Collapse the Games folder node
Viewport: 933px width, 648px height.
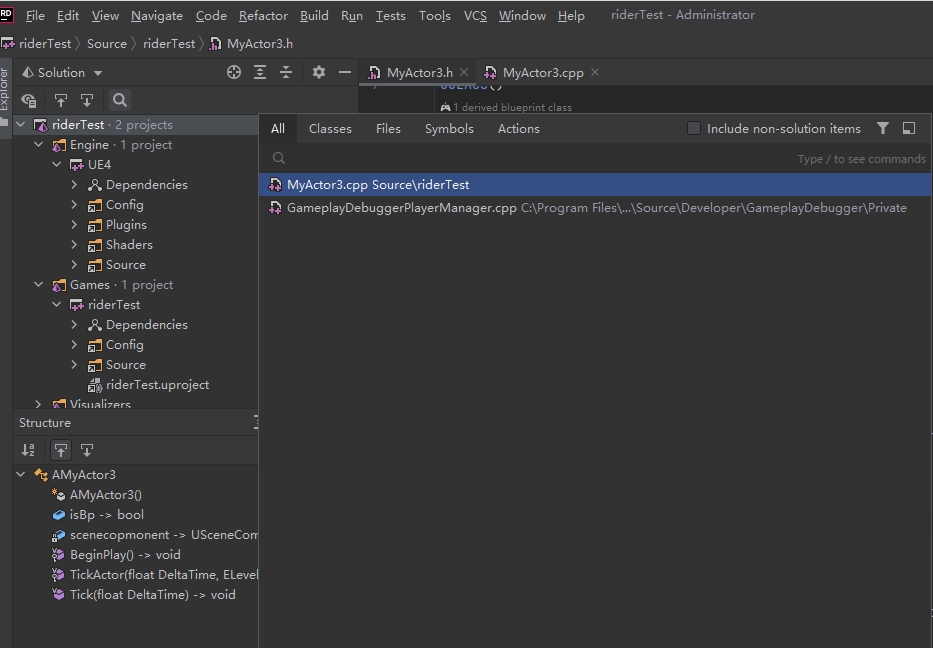39,285
